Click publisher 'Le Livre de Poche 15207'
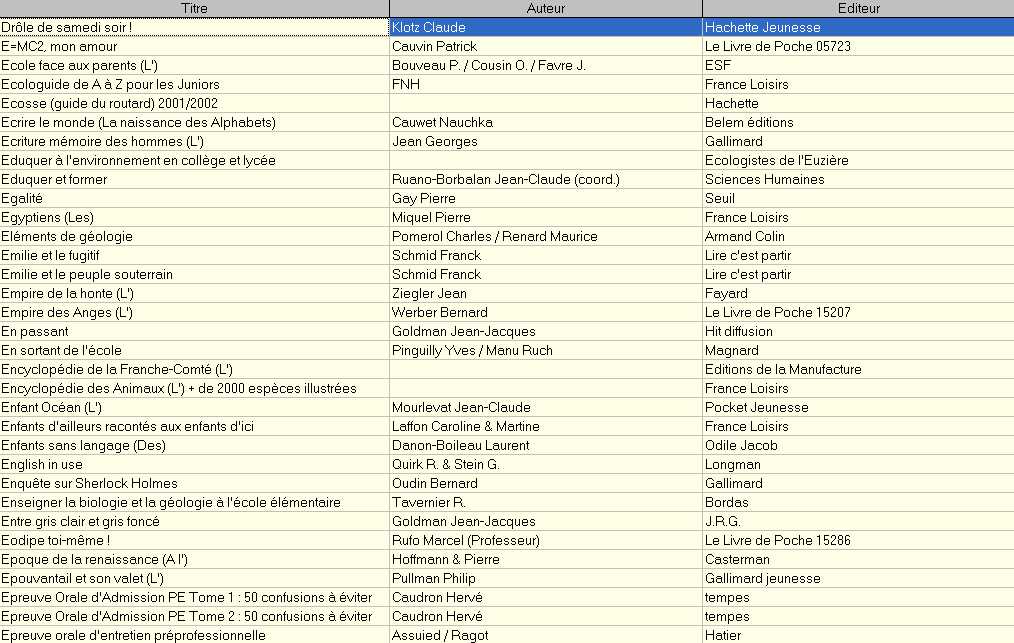Image resolution: width=1014 pixels, height=643 pixels. (778, 312)
